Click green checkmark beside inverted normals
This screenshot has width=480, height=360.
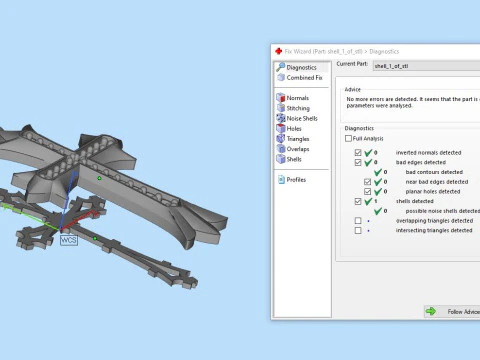368,153
